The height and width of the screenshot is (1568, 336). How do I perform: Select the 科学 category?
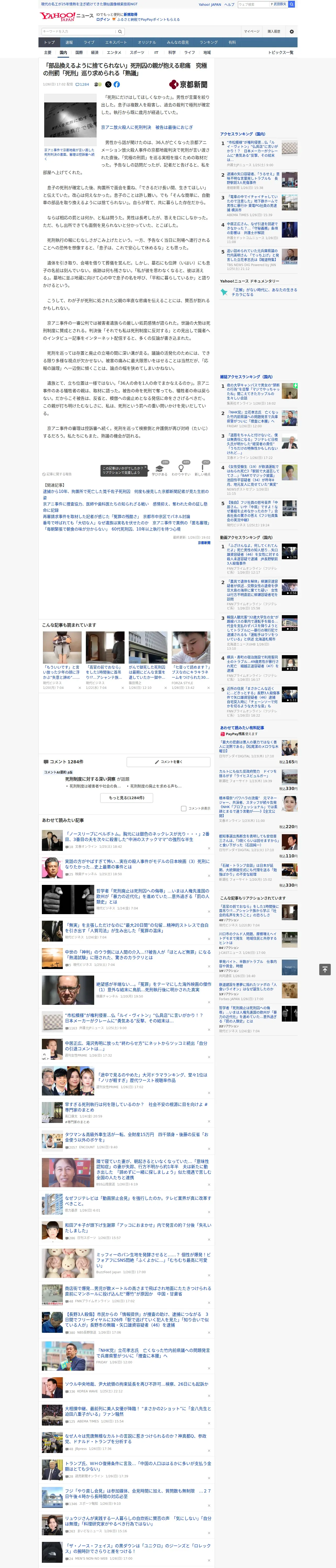(172, 52)
